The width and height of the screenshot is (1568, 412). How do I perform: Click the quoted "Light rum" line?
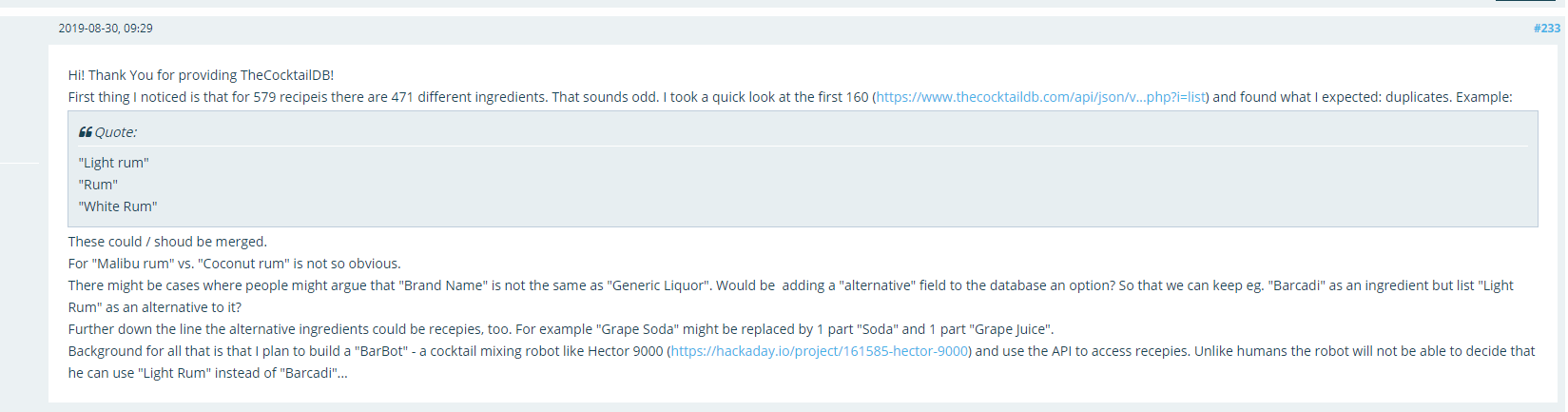(x=114, y=163)
